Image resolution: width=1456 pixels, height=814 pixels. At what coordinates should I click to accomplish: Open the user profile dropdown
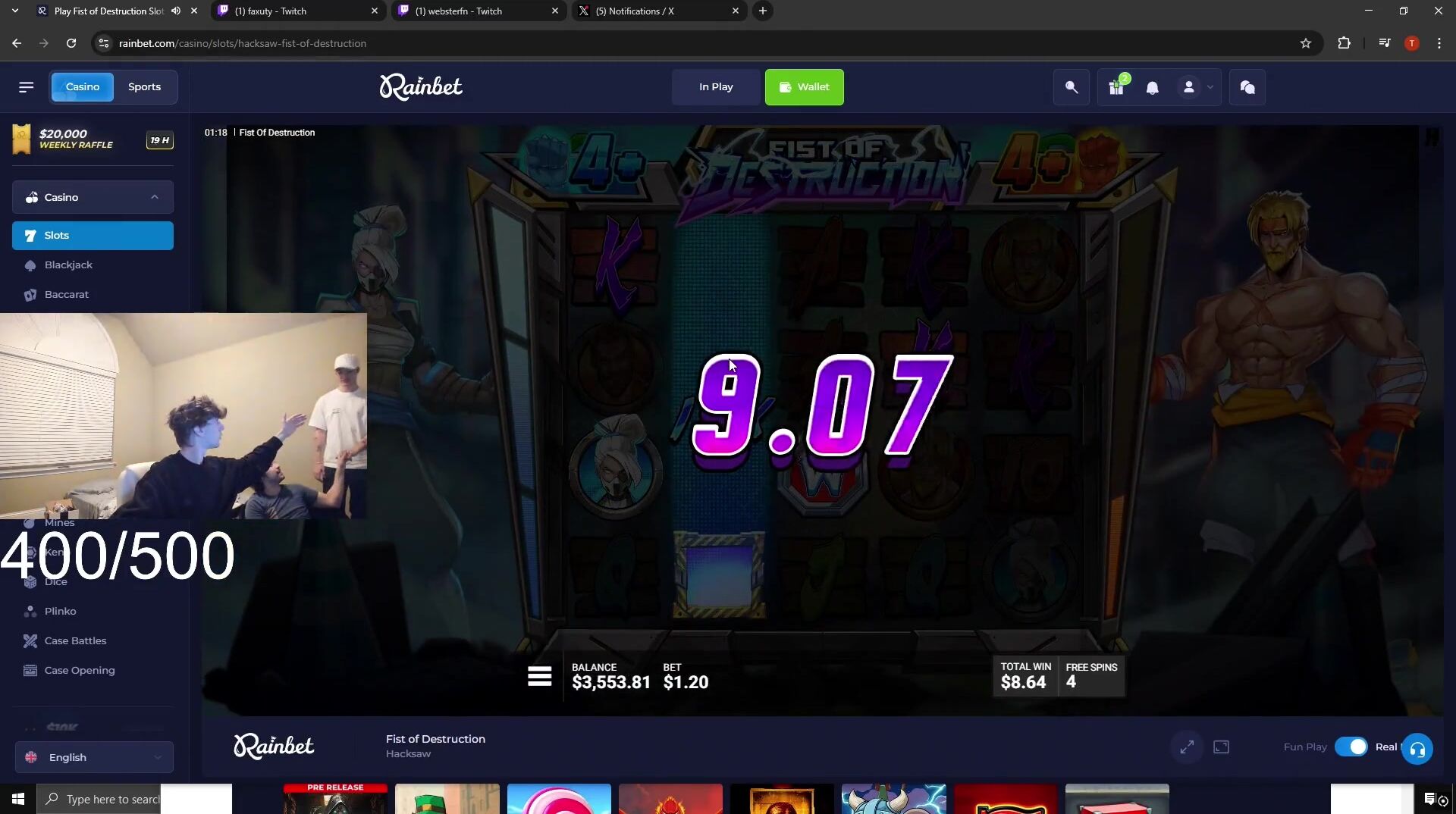1197,87
